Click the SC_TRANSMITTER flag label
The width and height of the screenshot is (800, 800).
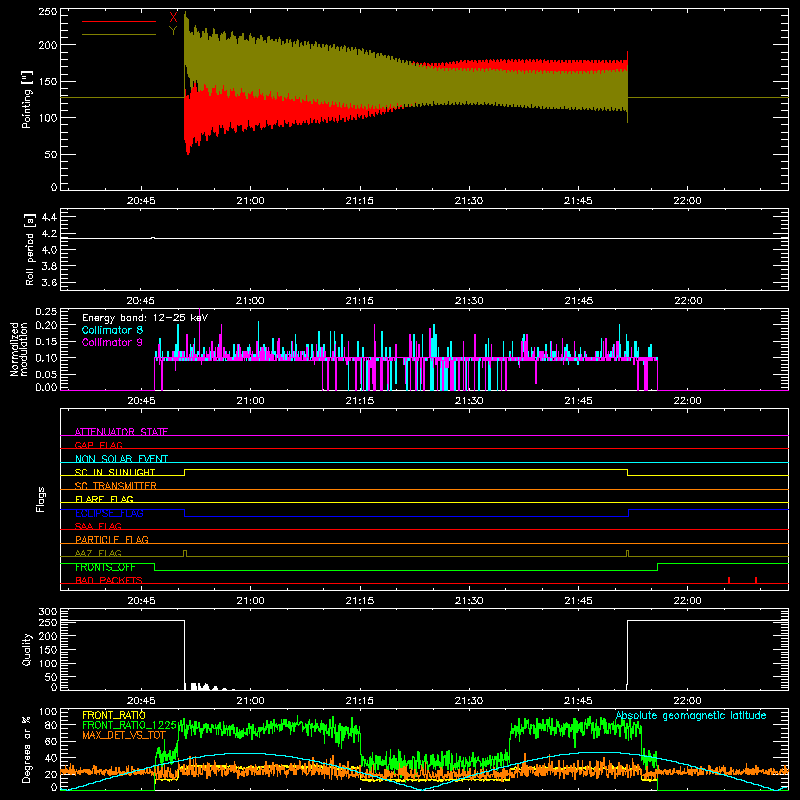(x=116, y=486)
